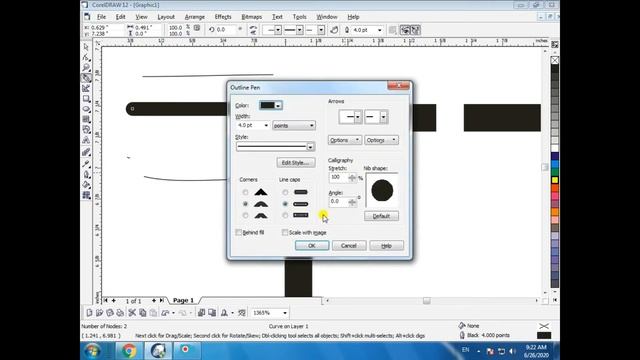Click the Open file icon
Image resolution: width=640 pixels, height=360 pixels.
(x=100, y=313)
